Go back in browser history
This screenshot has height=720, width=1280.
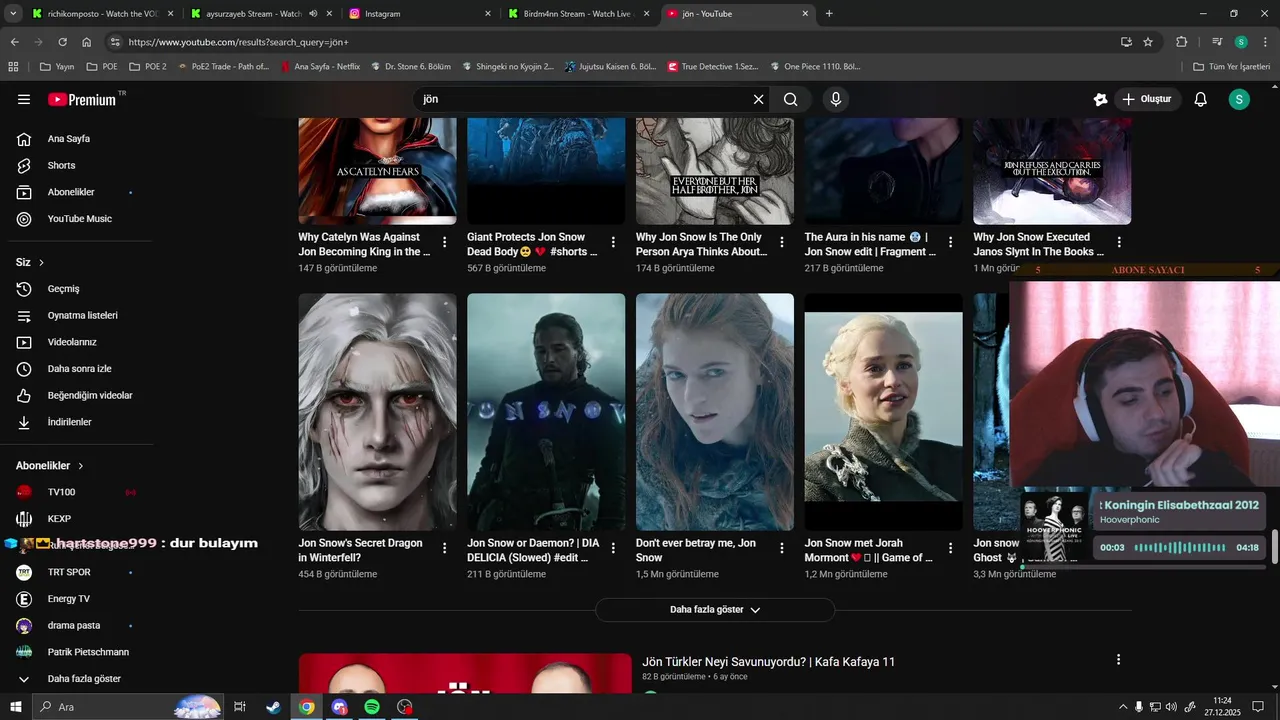14,42
